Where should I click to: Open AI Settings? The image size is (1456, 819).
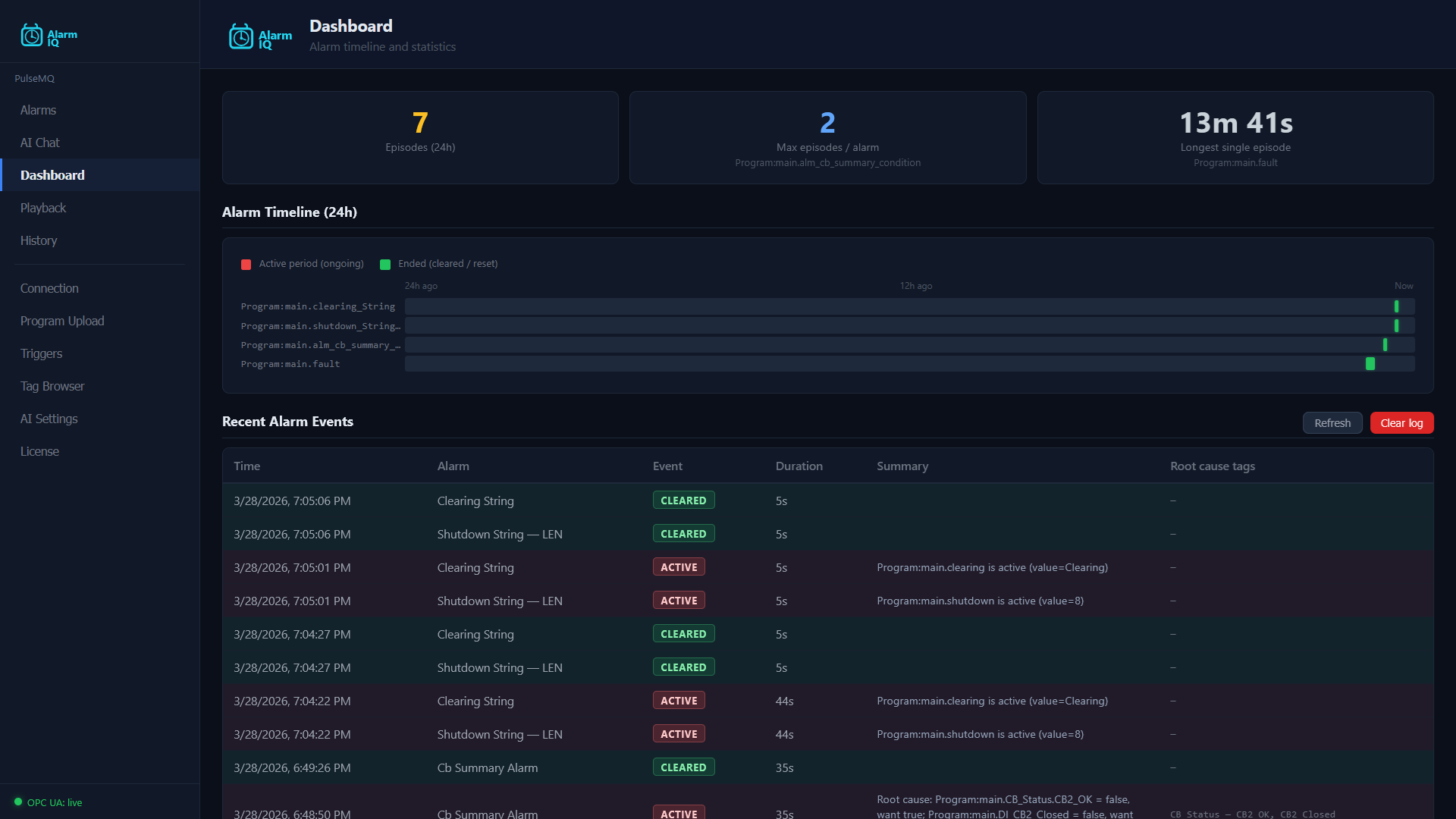(49, 419)
